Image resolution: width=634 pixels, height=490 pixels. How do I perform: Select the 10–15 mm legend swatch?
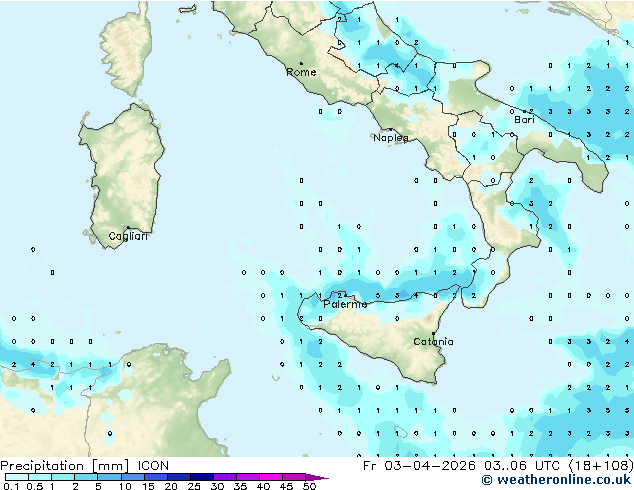[133, 477]
